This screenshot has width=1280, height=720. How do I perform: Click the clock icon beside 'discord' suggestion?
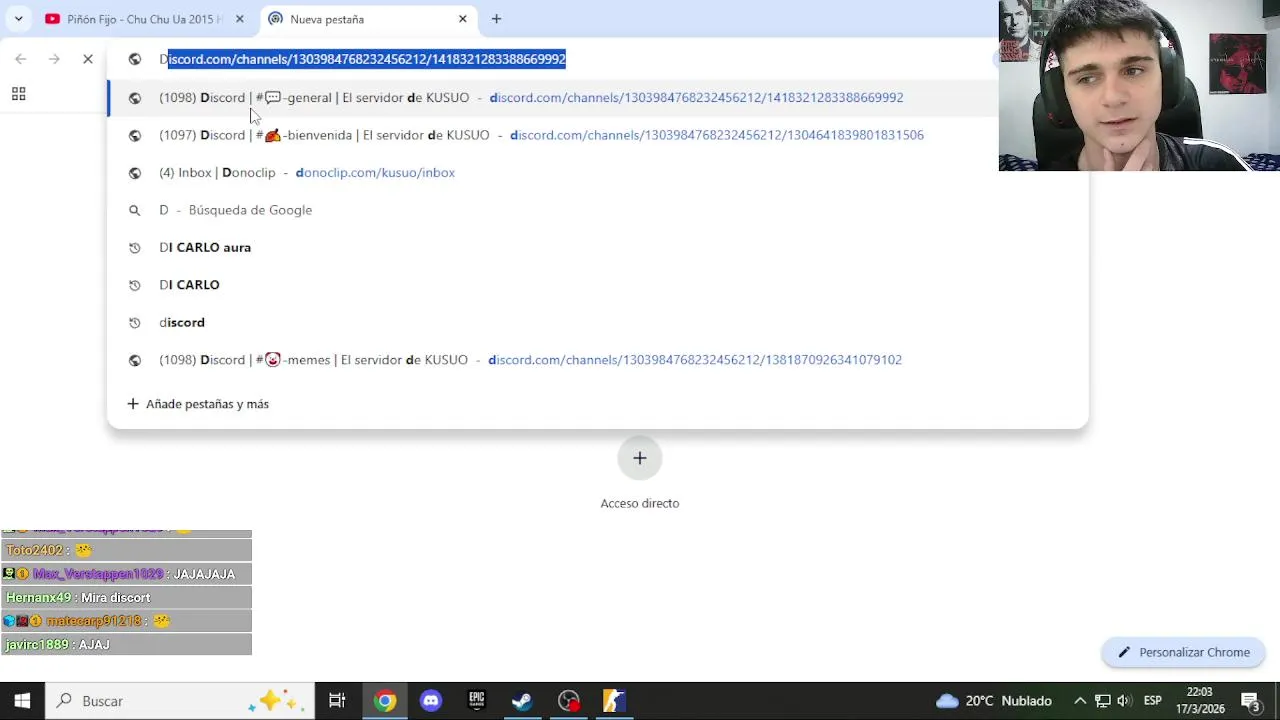(x=135, y=322)
